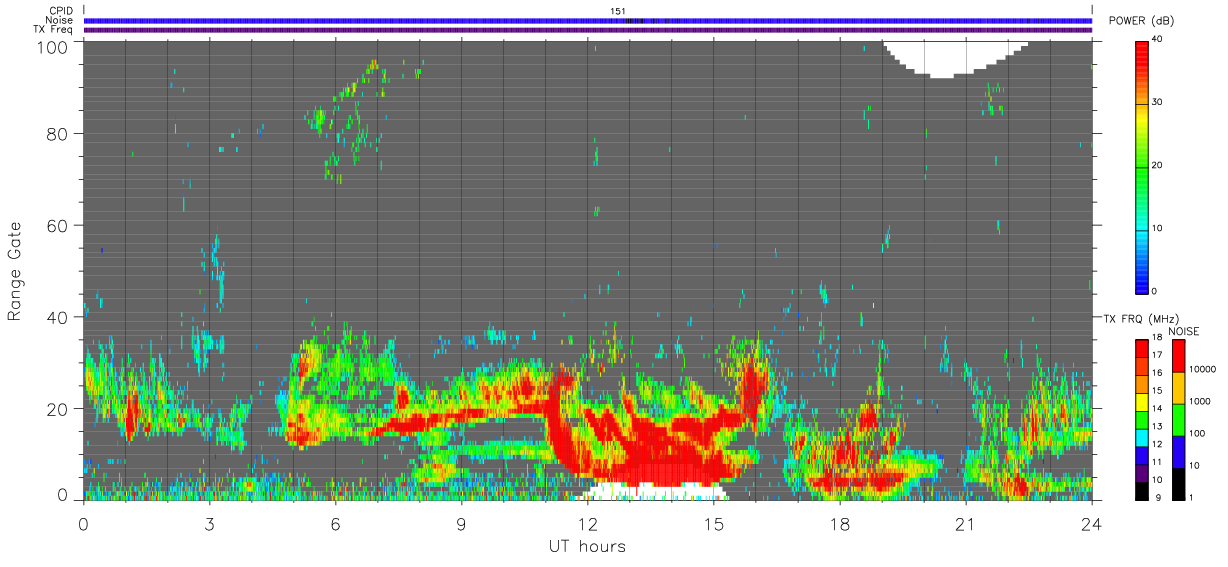Click the NOISE legend title
The width and height of the screenshot is (1228, 567).
click(x=1183, y=331)
